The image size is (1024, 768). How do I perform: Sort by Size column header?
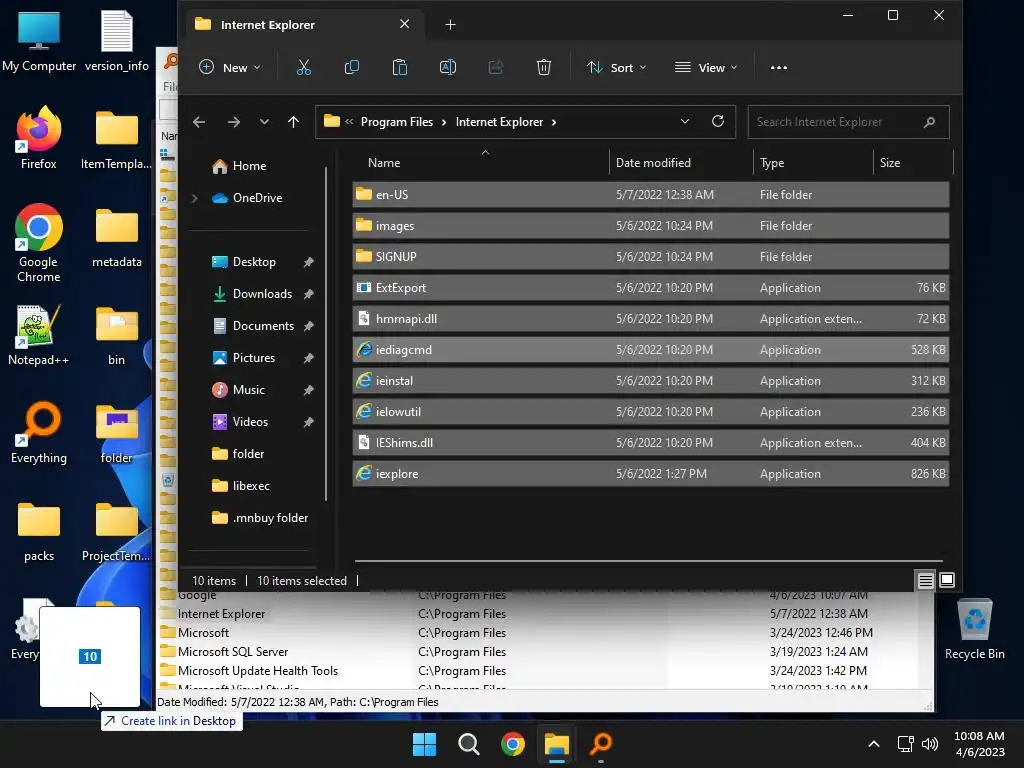[889, 163]
